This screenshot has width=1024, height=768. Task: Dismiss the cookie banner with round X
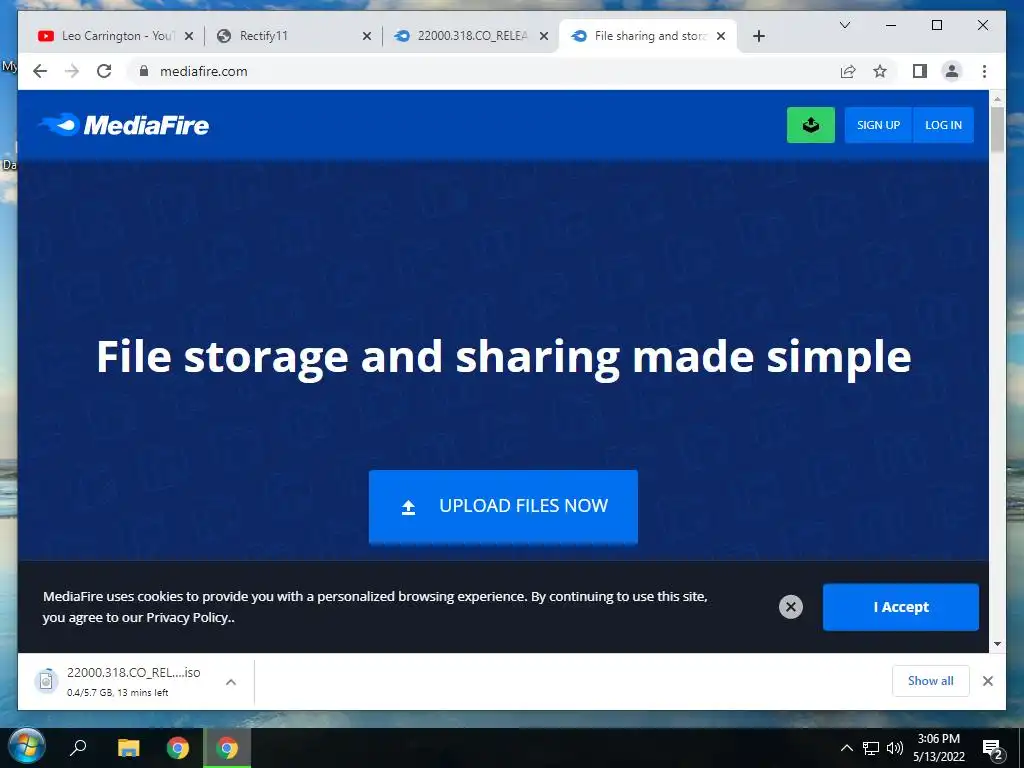pos(790,607)
